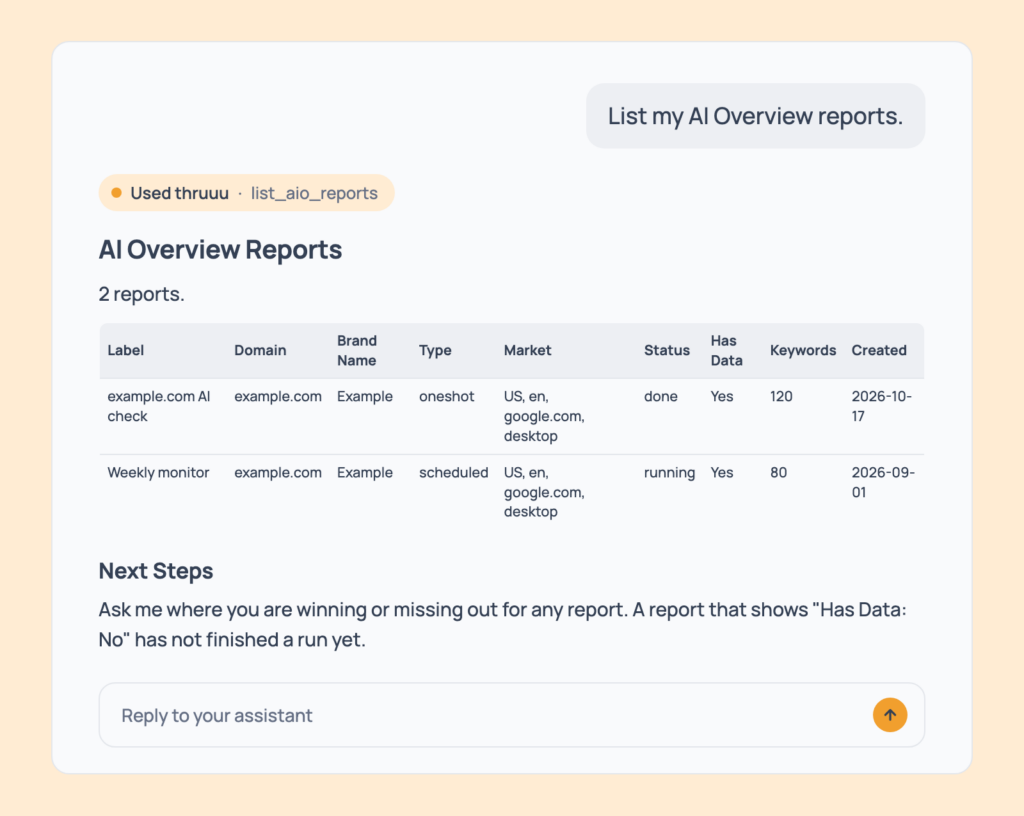The height and width of the screenshot is (816, 1024).
Task: Select the 'List my AI Overview reports.' message bubble
Action: point(755,116)
